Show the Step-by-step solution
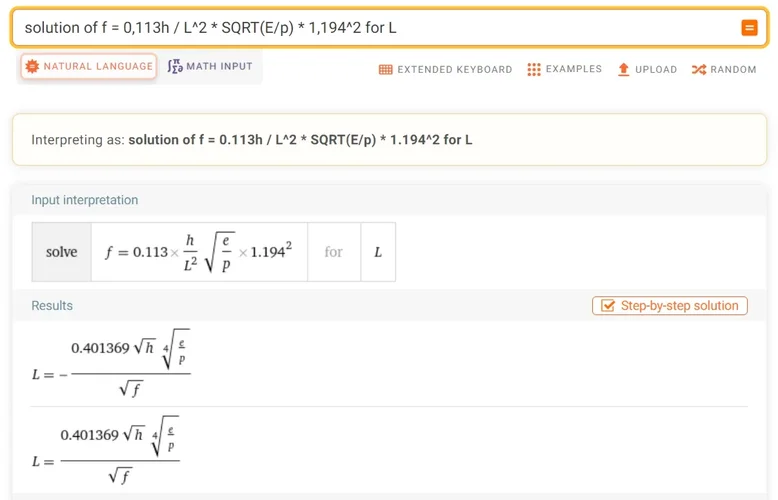Screen dimensions: 778x500 click(x=679, y=306)
